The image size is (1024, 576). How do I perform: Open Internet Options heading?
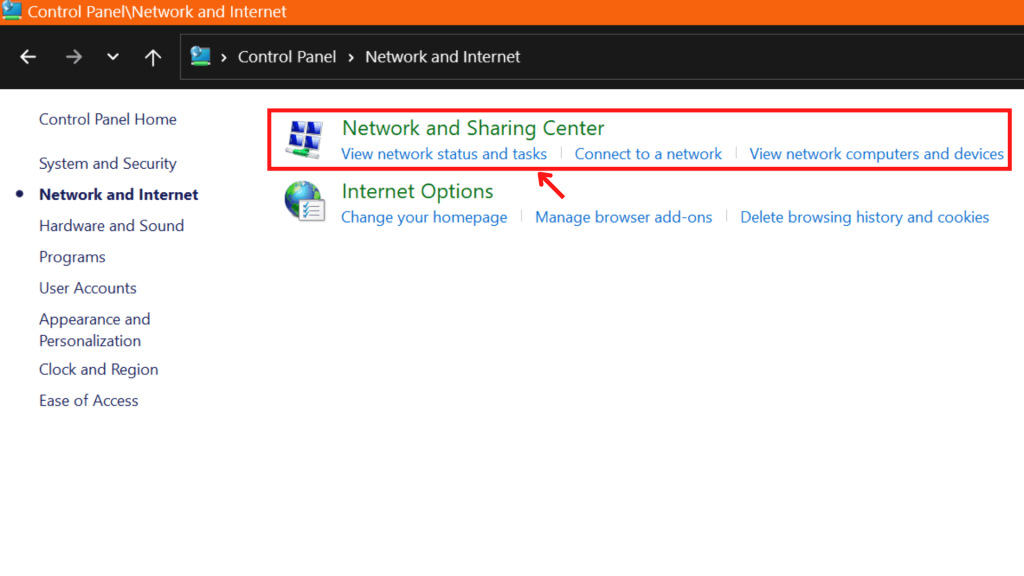(x=417, y=191)
